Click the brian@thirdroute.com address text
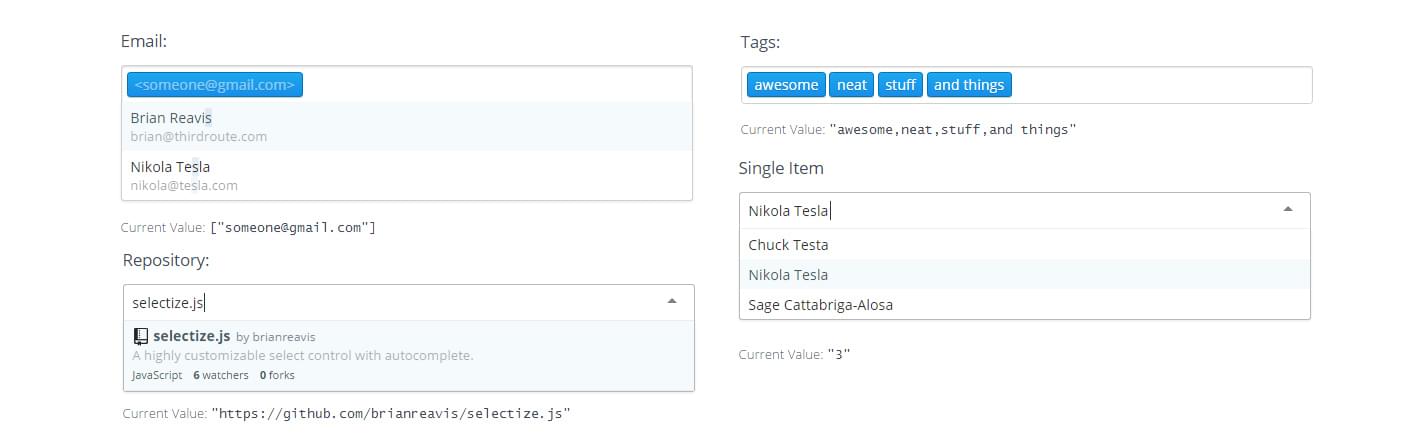The height and width of the screenshot is (443, 1413). (x=198, y=136)
